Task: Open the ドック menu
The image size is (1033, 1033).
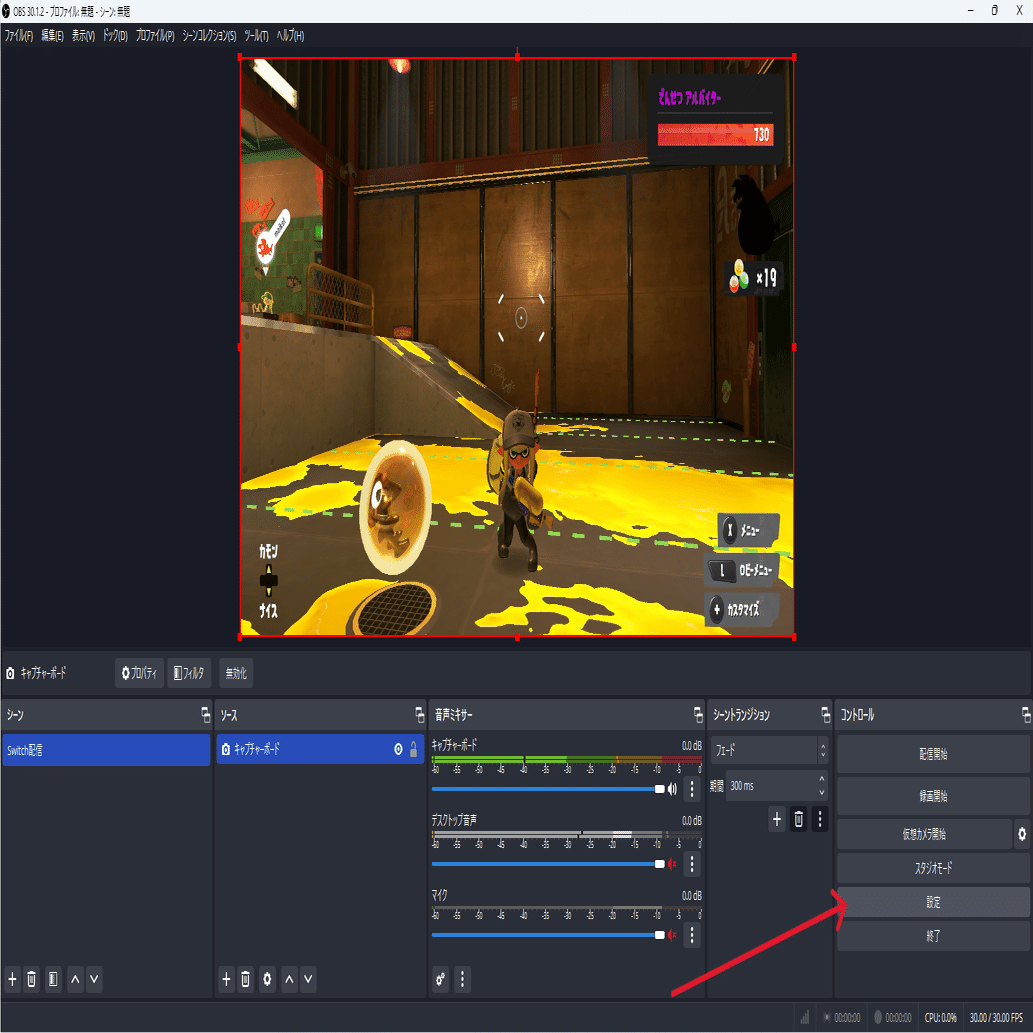Action: pos(115,36)
